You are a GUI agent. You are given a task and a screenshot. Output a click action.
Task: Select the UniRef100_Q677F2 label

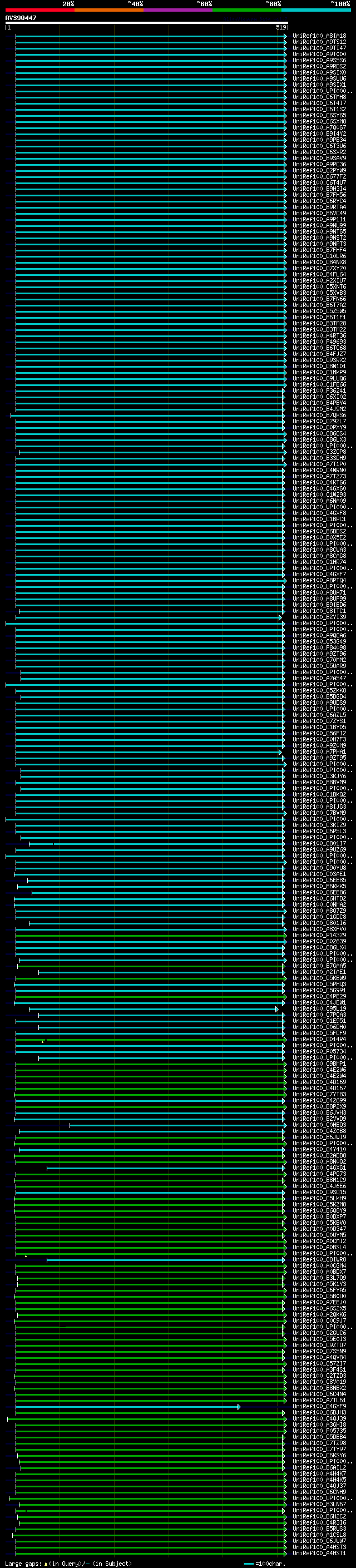coord(319,176)
